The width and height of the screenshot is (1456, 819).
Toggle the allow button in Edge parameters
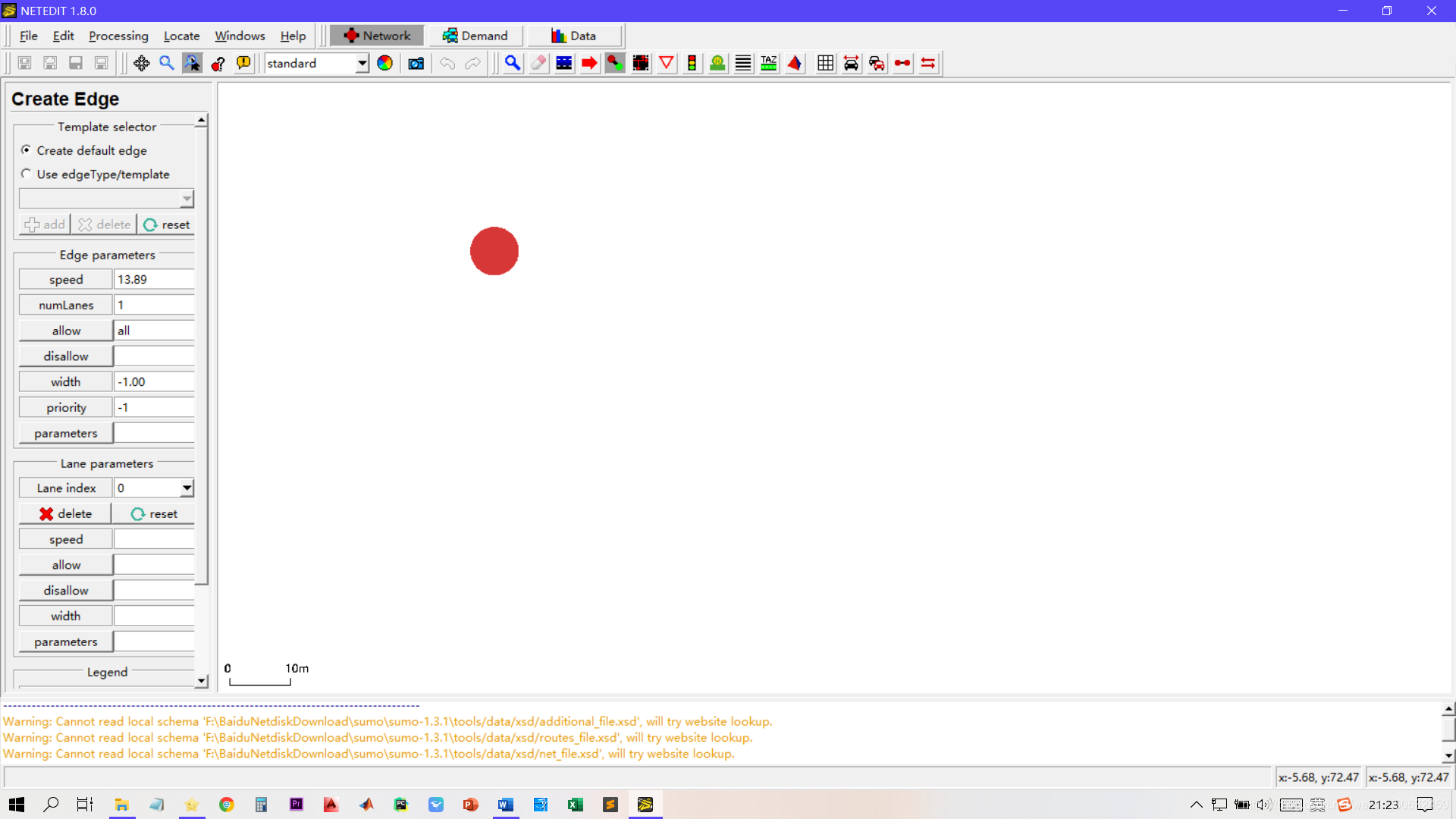click(66, 331)
